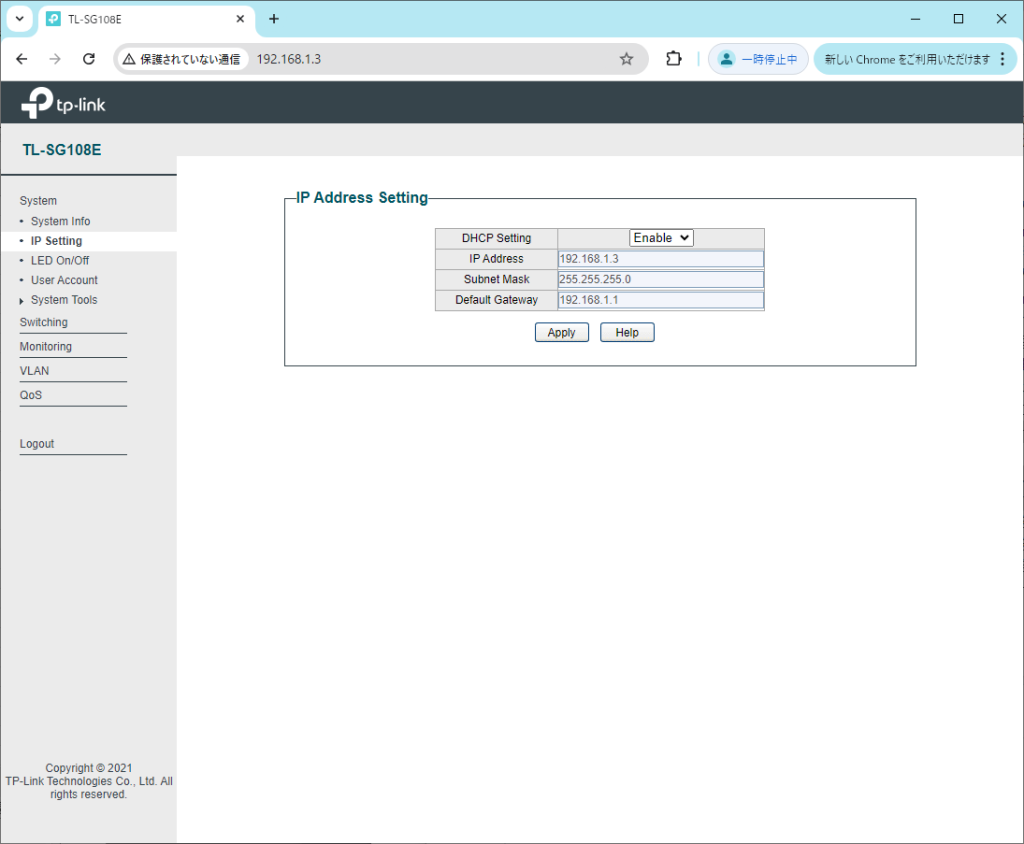1024x844 pixels.
Task: Click the browser back arrow
Action: [22, 59]
